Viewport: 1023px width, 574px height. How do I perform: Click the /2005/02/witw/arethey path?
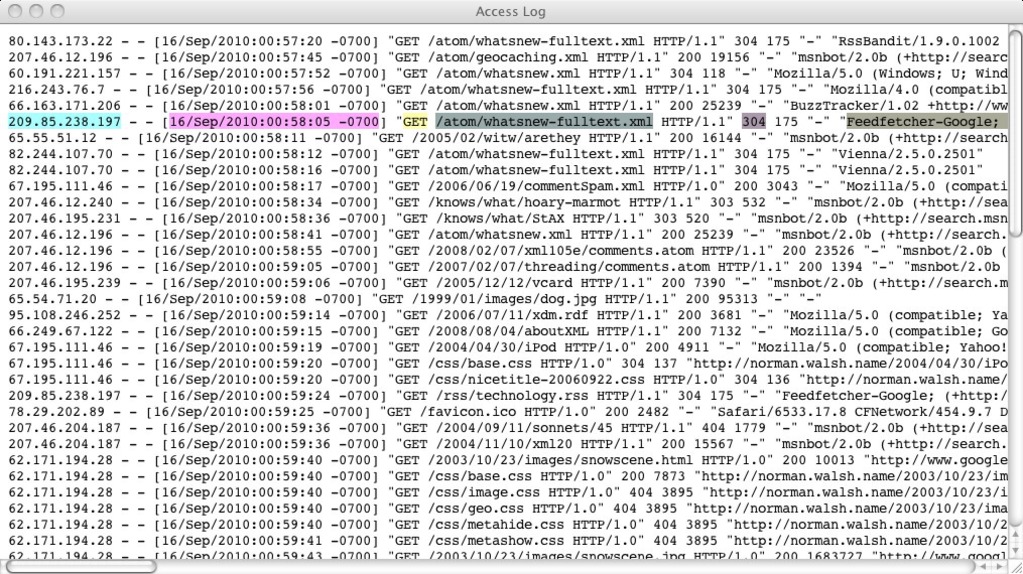click(496, 138)
